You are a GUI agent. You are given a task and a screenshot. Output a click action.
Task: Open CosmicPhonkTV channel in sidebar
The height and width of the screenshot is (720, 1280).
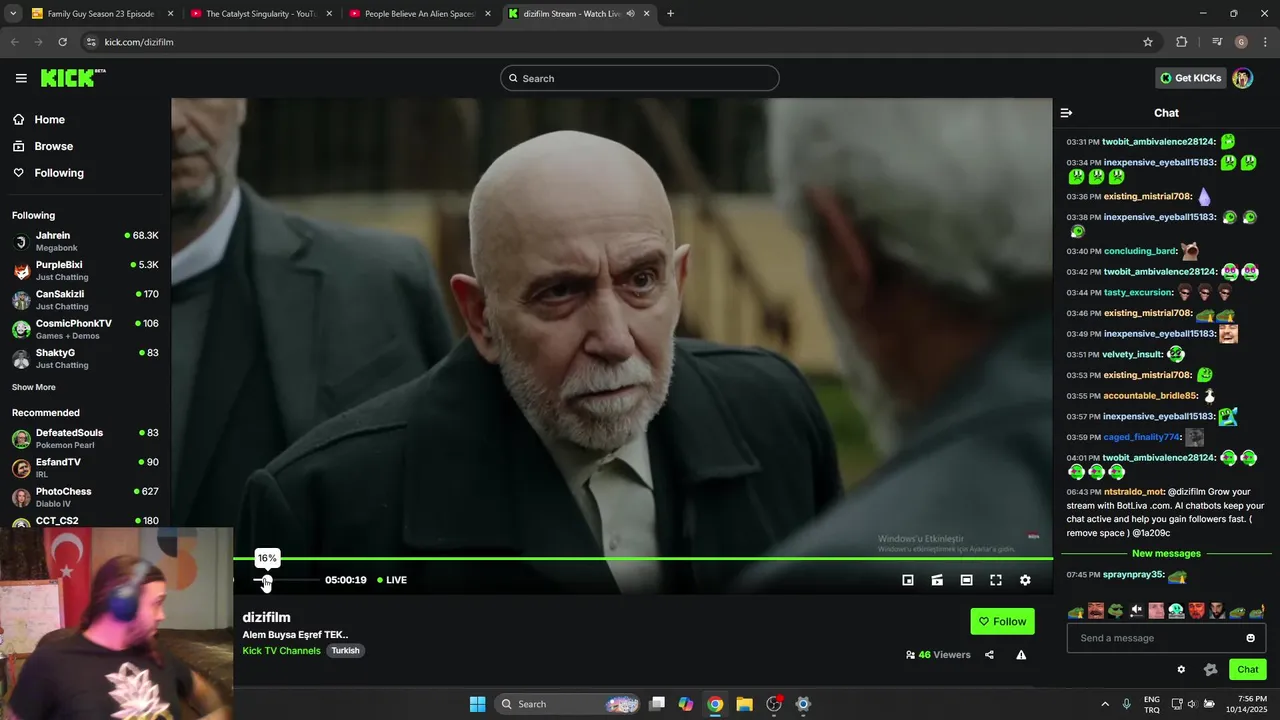85,329
